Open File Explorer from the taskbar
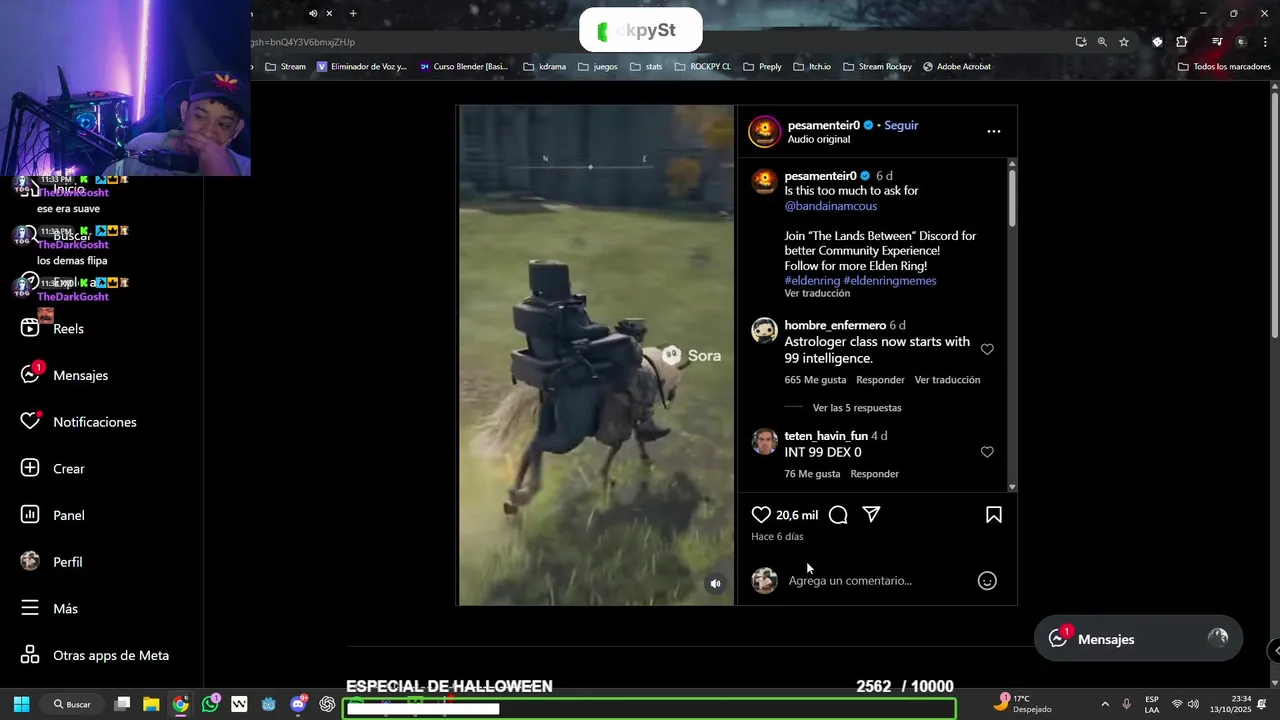 (151, 704)
